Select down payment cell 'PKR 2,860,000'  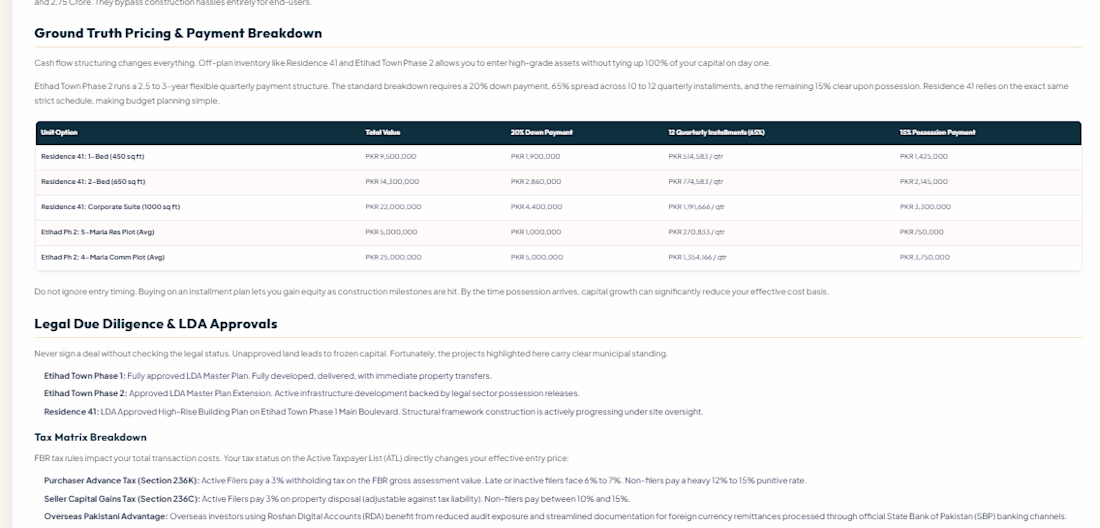point(536,182)
